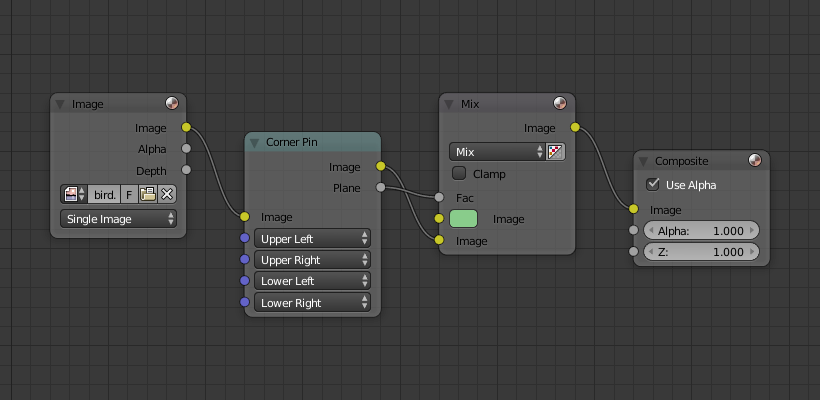The image size is (820, 400).
Task: Click Mix node Image output socket
Action: [x=575, y=127]
